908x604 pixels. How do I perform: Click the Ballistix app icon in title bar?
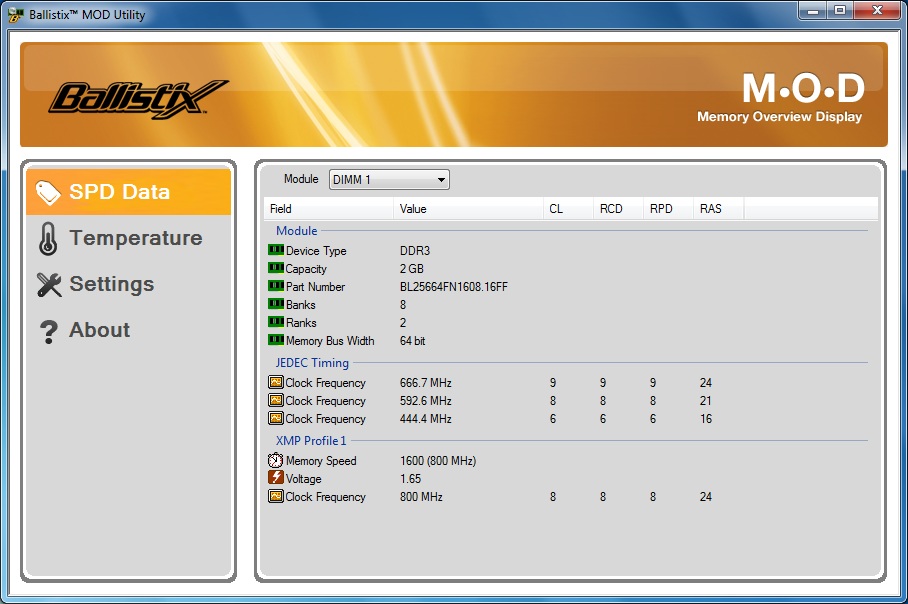(x=16, y=14)
